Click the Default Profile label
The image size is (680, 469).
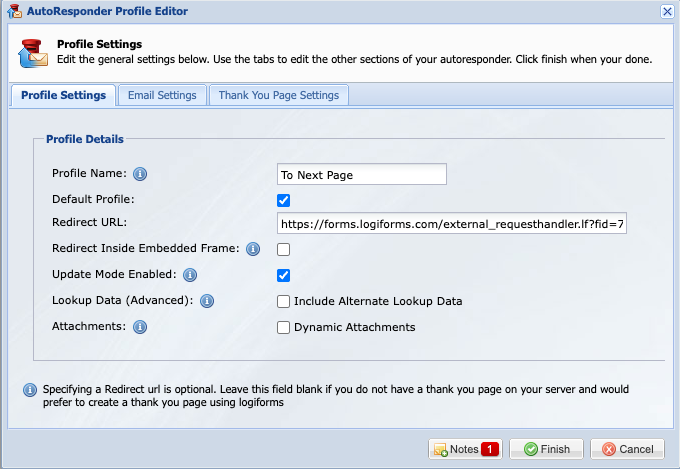click(93, 199)
